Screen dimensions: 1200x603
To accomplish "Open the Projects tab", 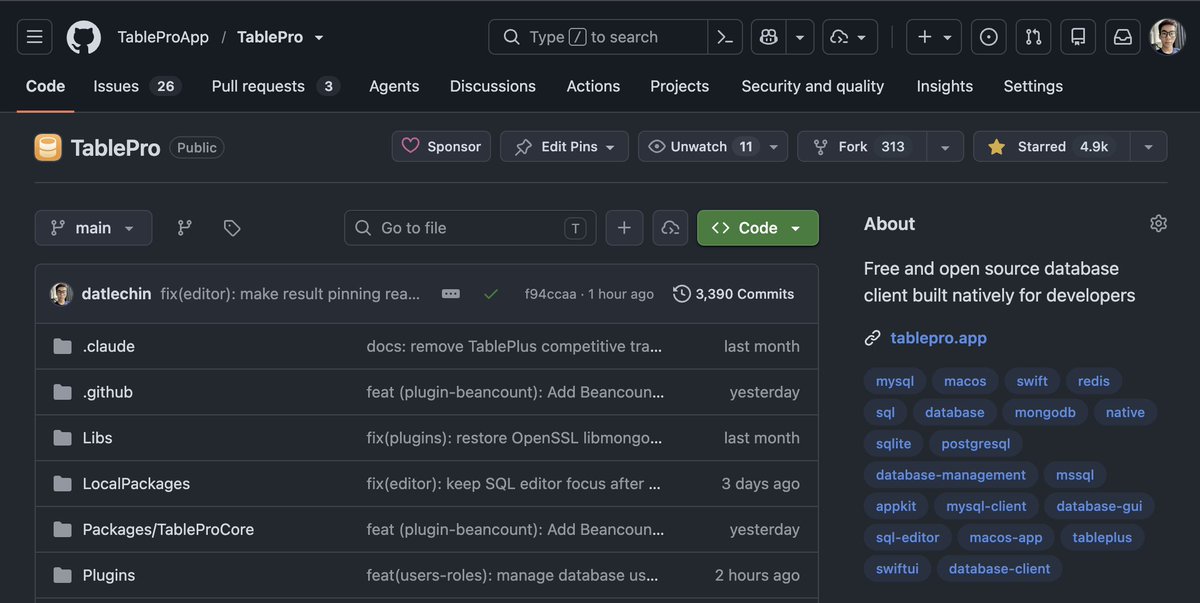I will point(679,86).
